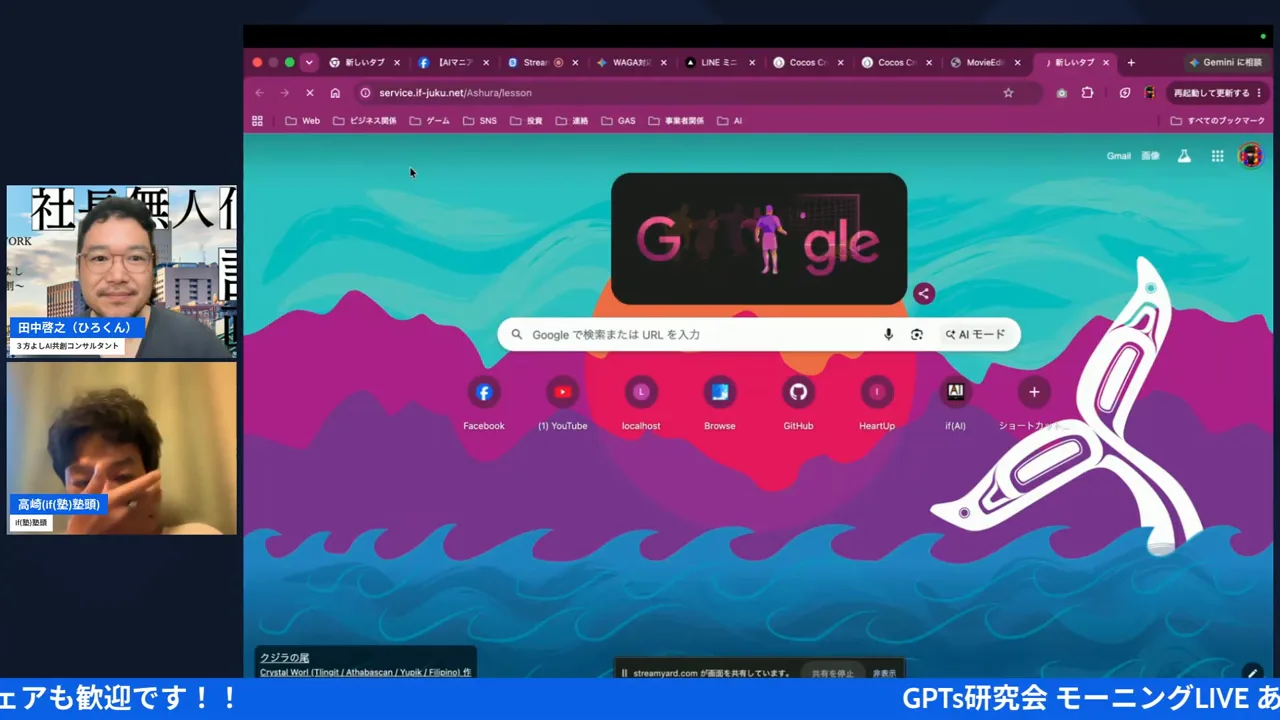Image resolution: width=1280 pixels, height=720 pixels.
Task: Share the Google doodle
Action: [924, 294]
